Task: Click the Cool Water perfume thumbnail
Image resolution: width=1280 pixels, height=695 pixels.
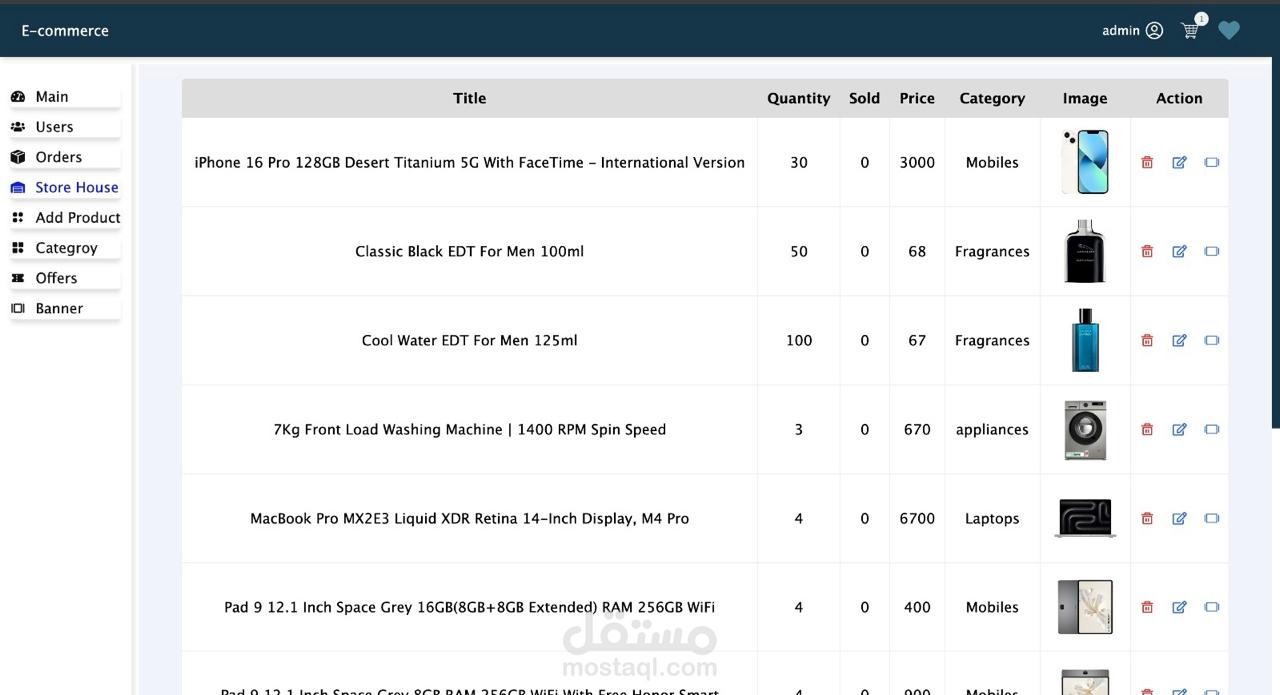Action: pyautogui.click(x=1085, y=340)
